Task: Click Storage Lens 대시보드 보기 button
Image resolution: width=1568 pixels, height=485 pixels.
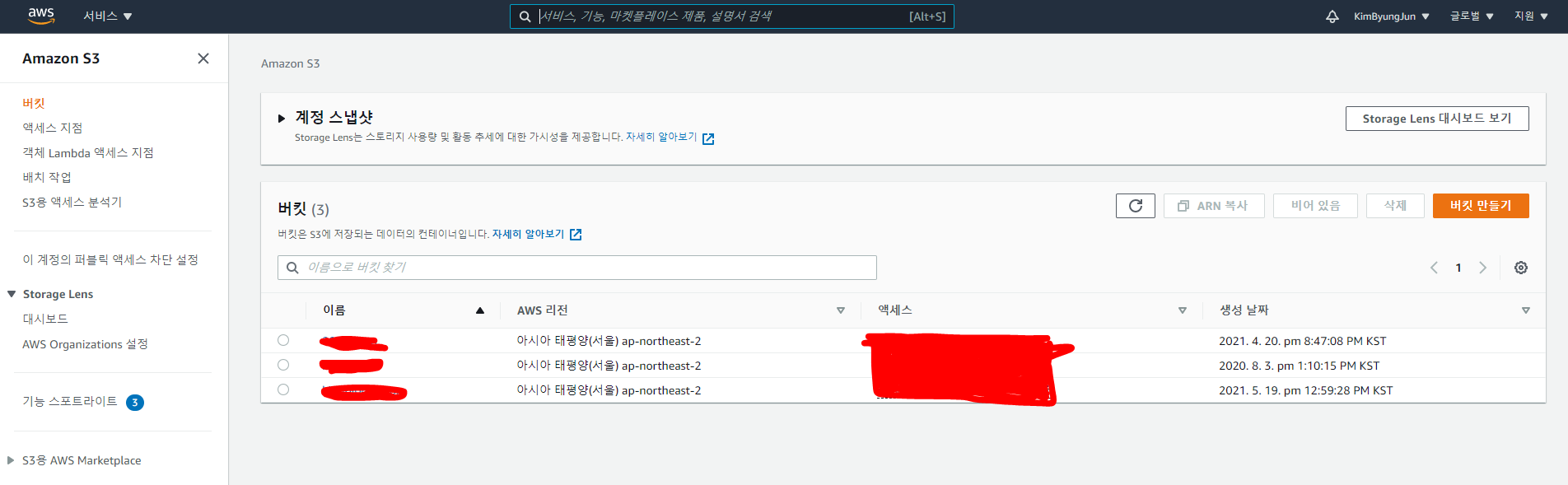Action: [1437, 119]
